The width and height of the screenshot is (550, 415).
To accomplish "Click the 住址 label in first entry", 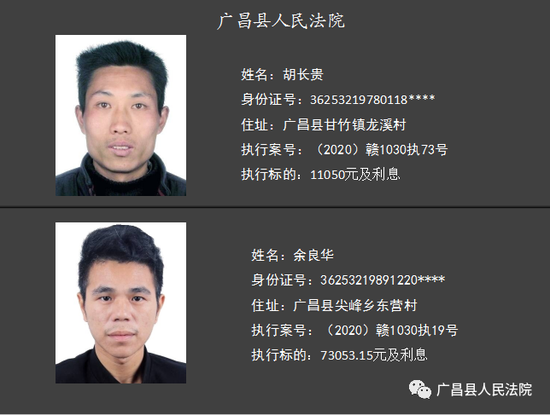I will 255,125.
